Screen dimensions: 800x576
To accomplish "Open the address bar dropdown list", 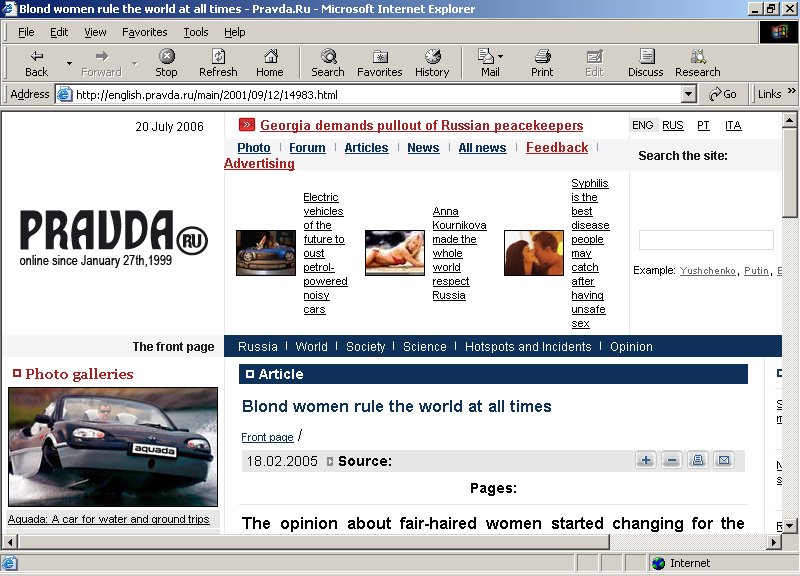I will 689,94.
